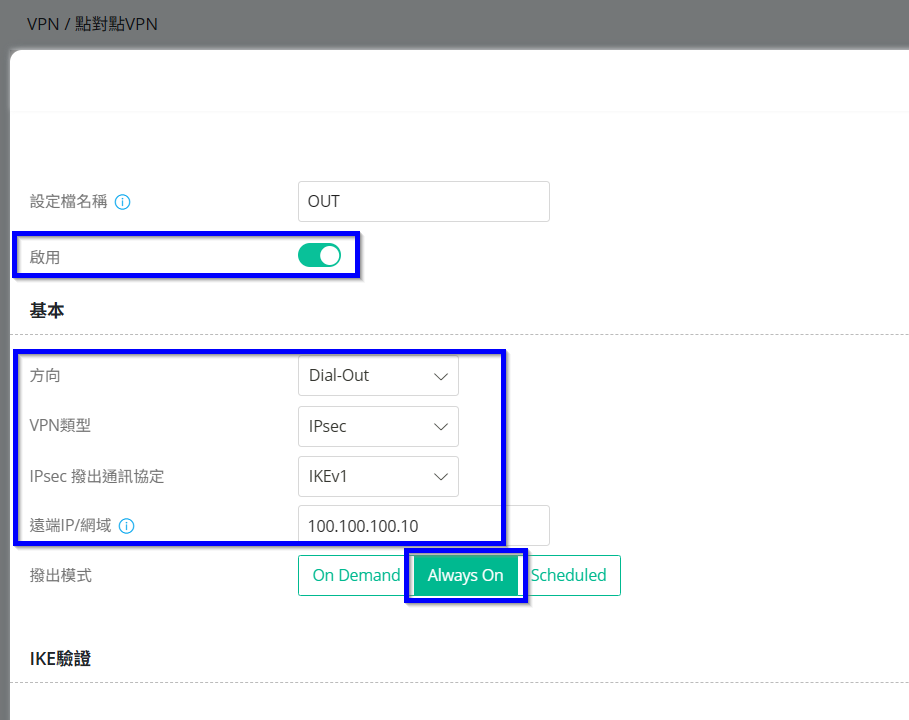Screen dimensions: 909x720
Task: Click the 啟用 label text
Action: tap(45, 257)
